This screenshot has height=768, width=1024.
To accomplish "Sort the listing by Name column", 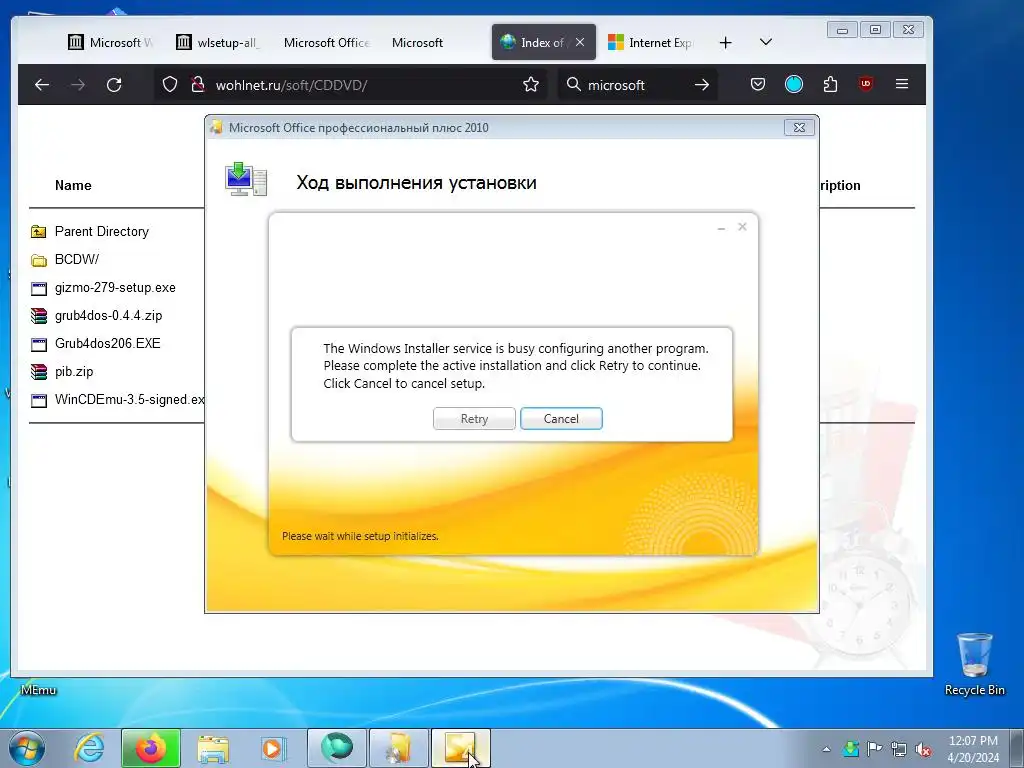I will point(73,185).
